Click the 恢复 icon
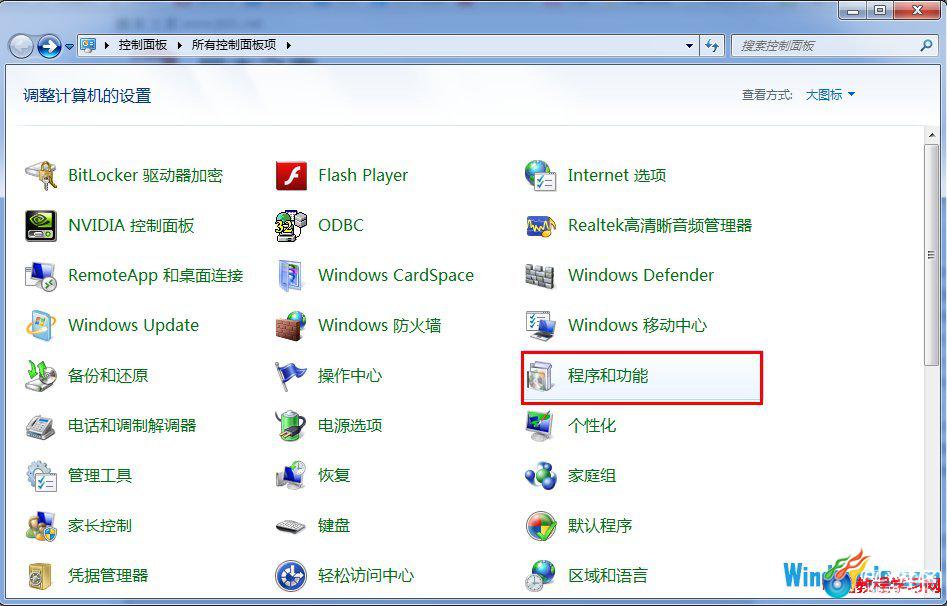 (291, 476)
